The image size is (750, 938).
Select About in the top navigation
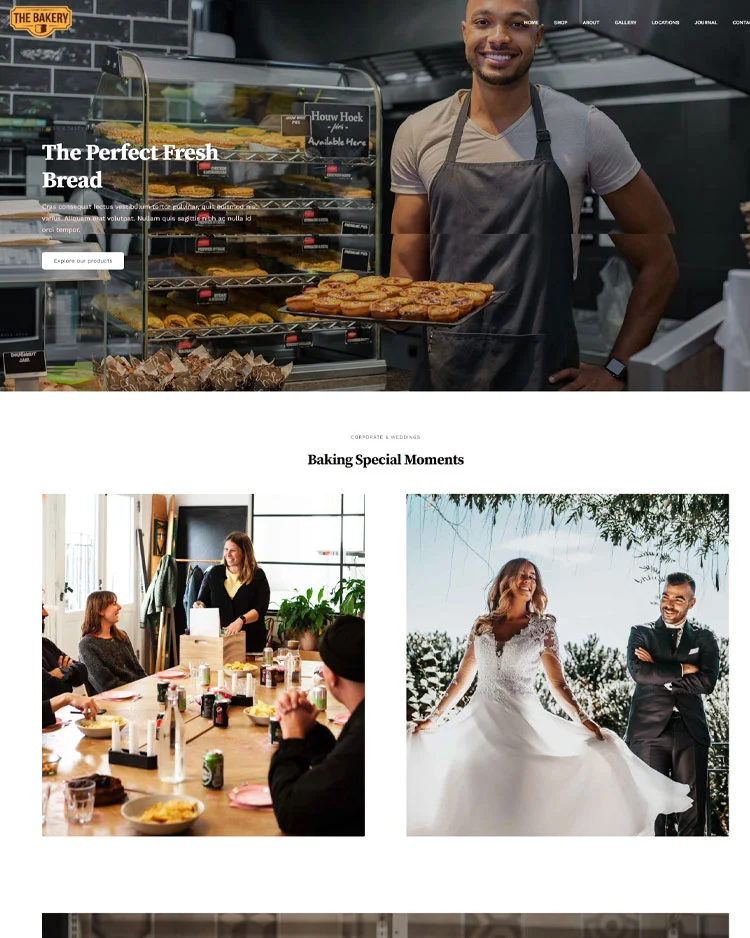pos(591,23)
